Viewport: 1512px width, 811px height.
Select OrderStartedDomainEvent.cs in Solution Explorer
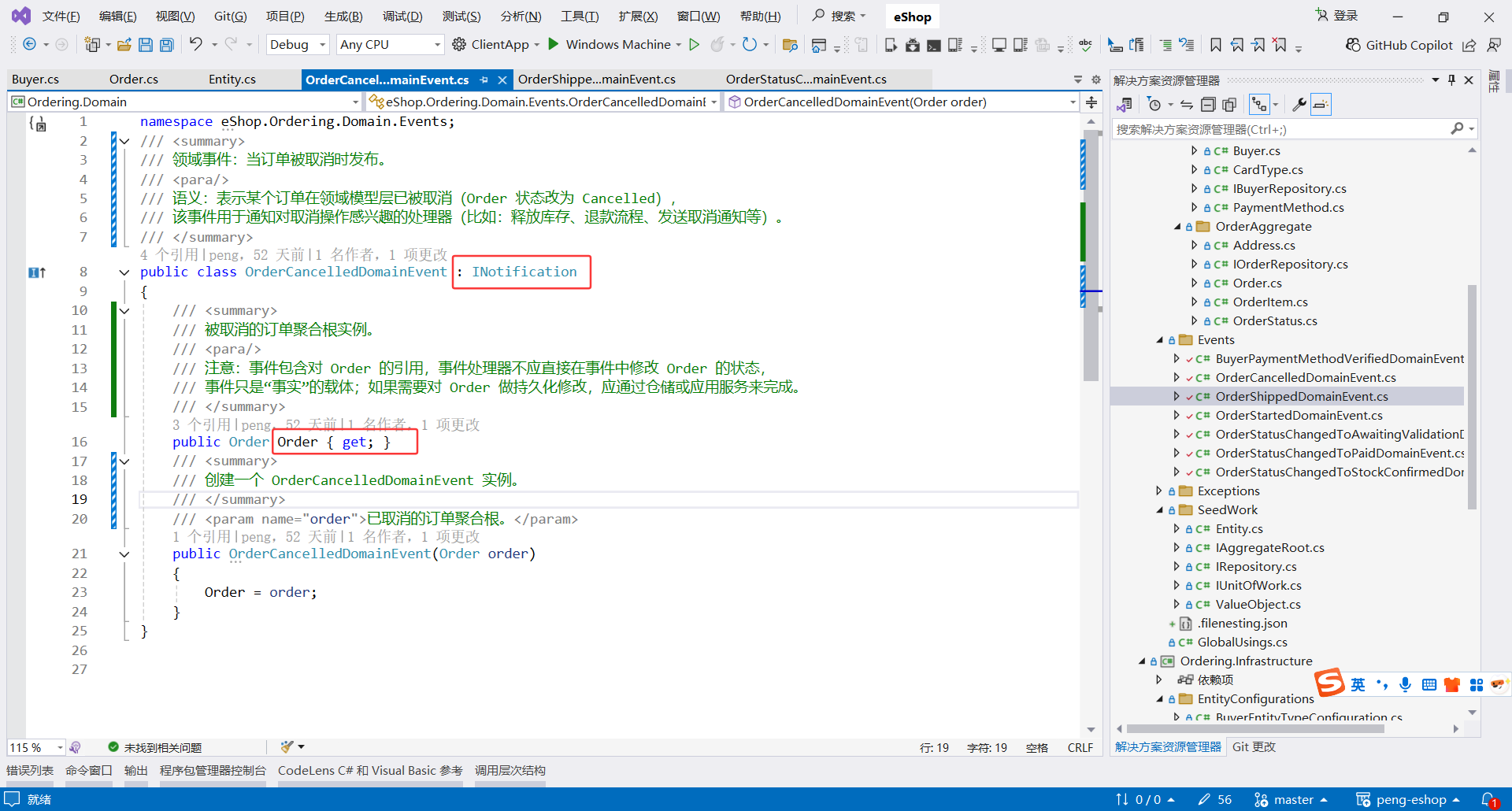[x=1299, y=416]
